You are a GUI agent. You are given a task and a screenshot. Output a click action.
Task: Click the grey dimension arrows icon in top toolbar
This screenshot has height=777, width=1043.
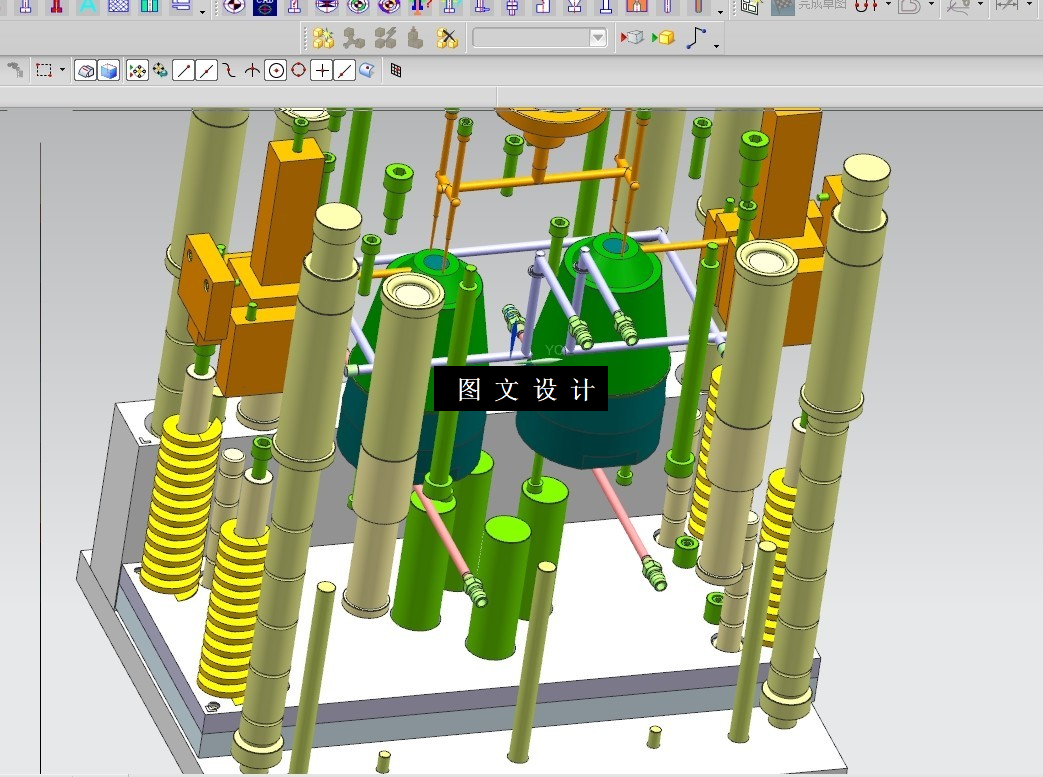point(1006,5)
